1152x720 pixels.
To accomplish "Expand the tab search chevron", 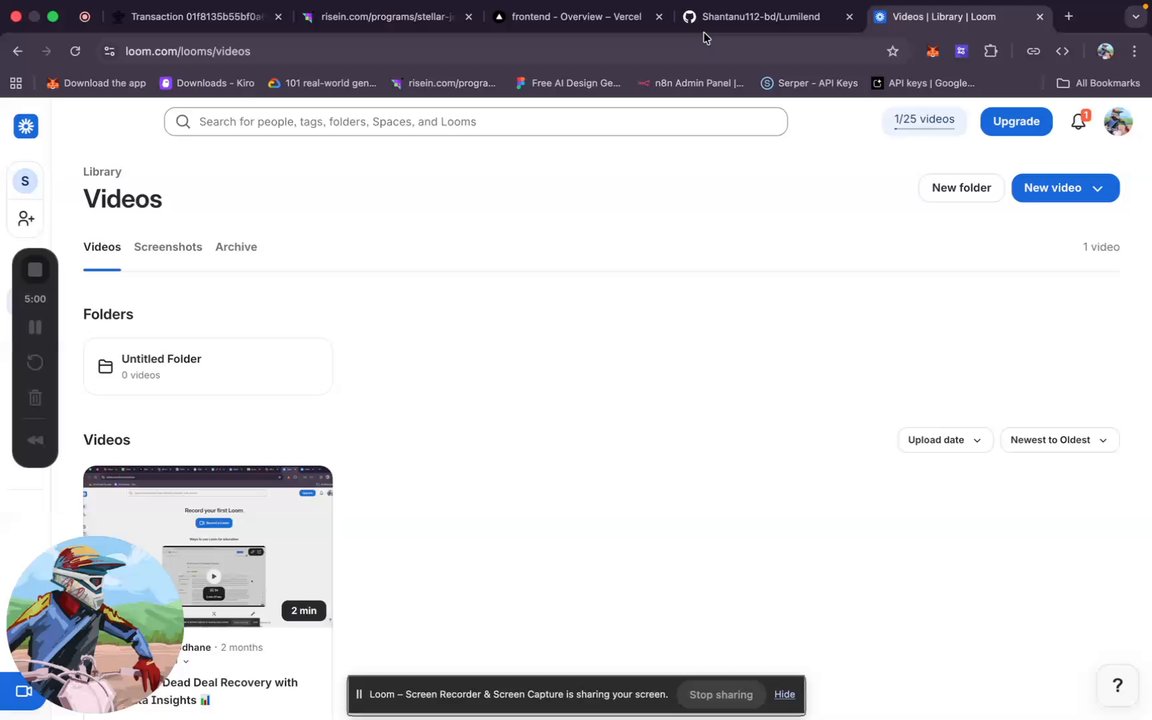I will click(1136, 16).
